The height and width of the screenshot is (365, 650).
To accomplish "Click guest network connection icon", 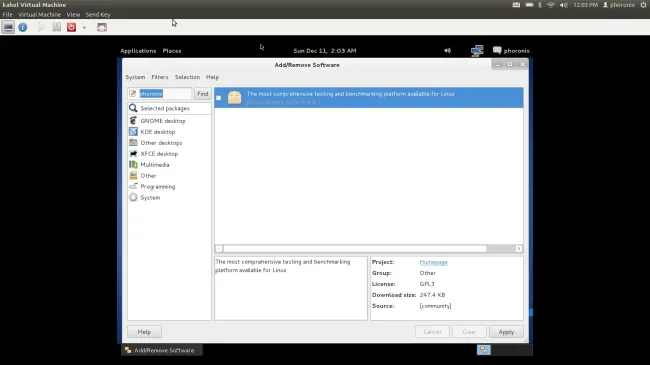I will [477, 51].
